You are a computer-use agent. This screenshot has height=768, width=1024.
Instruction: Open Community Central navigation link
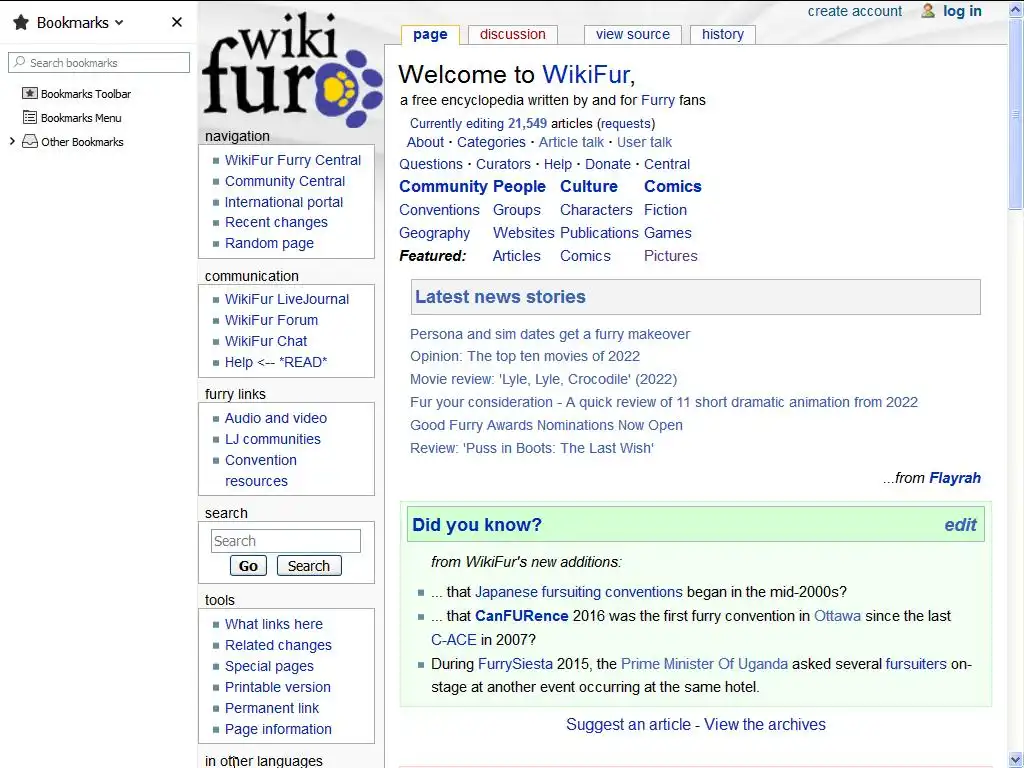(285, 181)
